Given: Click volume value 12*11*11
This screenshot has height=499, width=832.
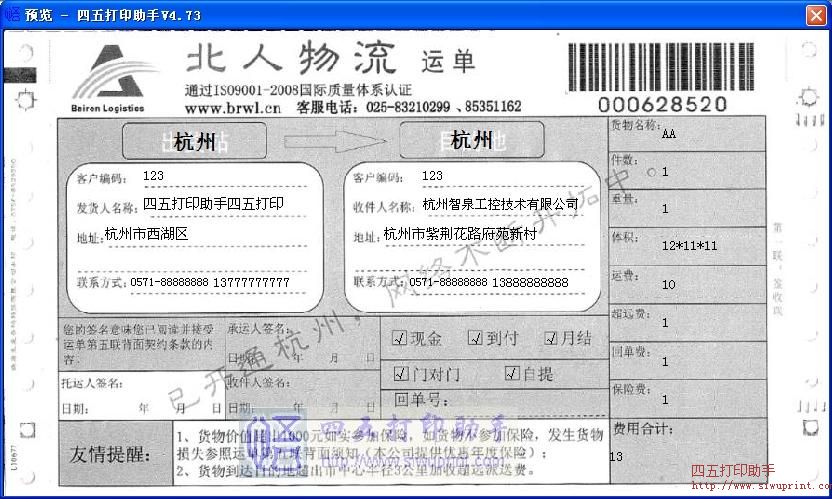Looking at the screenshot, I should click(690, 246).
